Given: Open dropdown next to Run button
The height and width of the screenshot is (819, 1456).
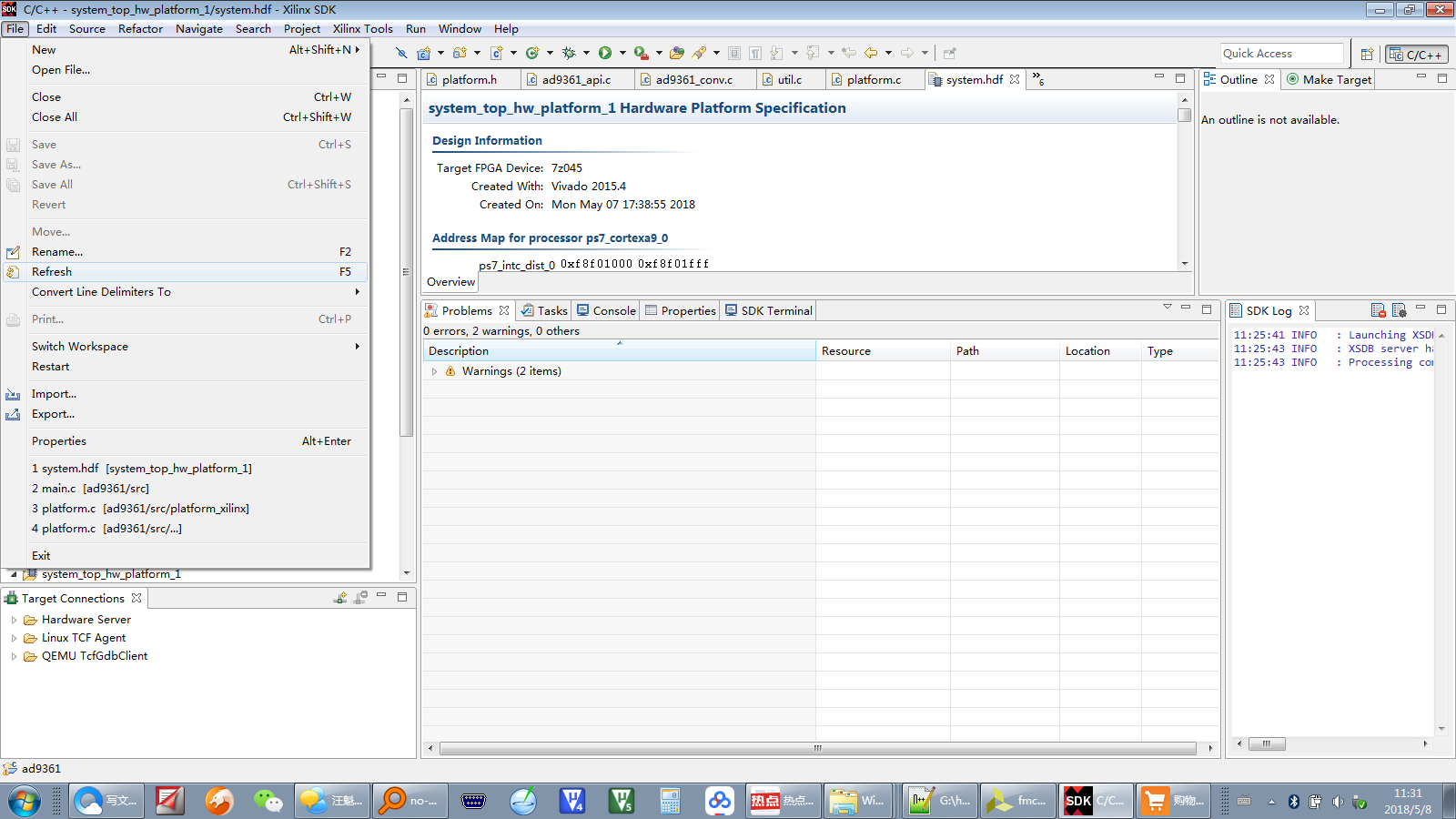Looking at the screenshot, I should (622, 53).
